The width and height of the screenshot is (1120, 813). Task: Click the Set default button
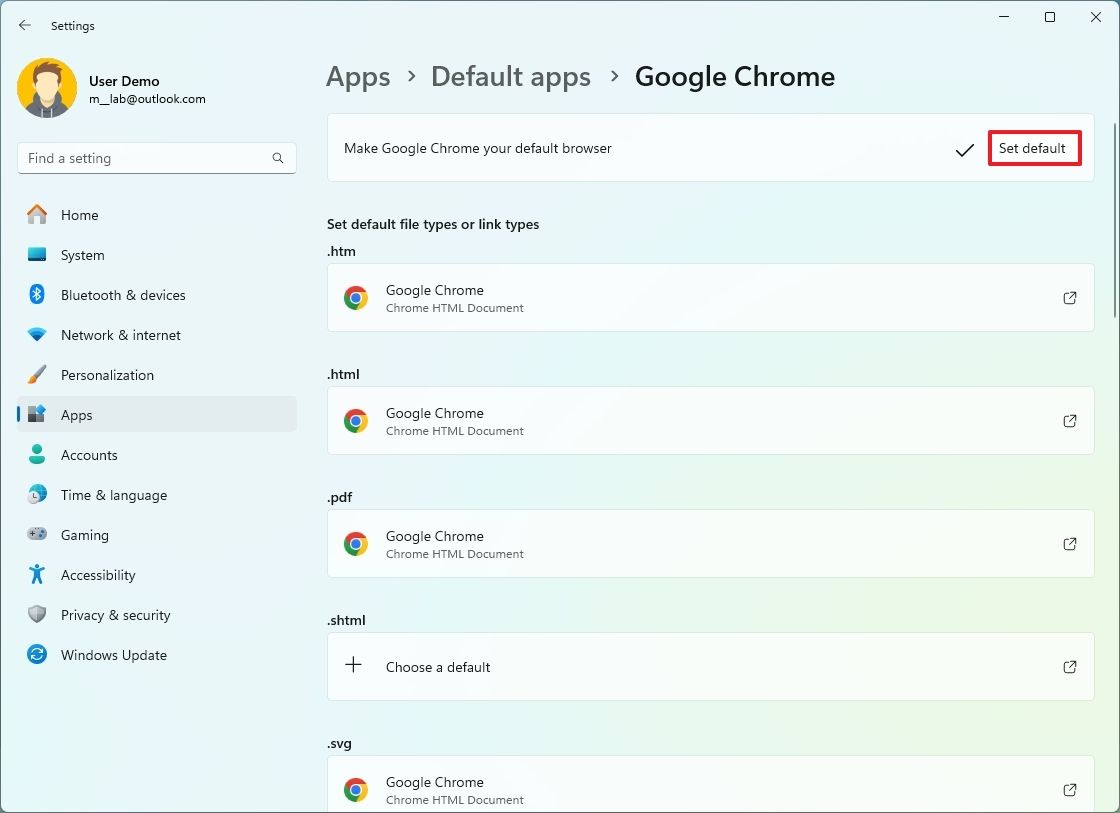tap(1034, 148)
